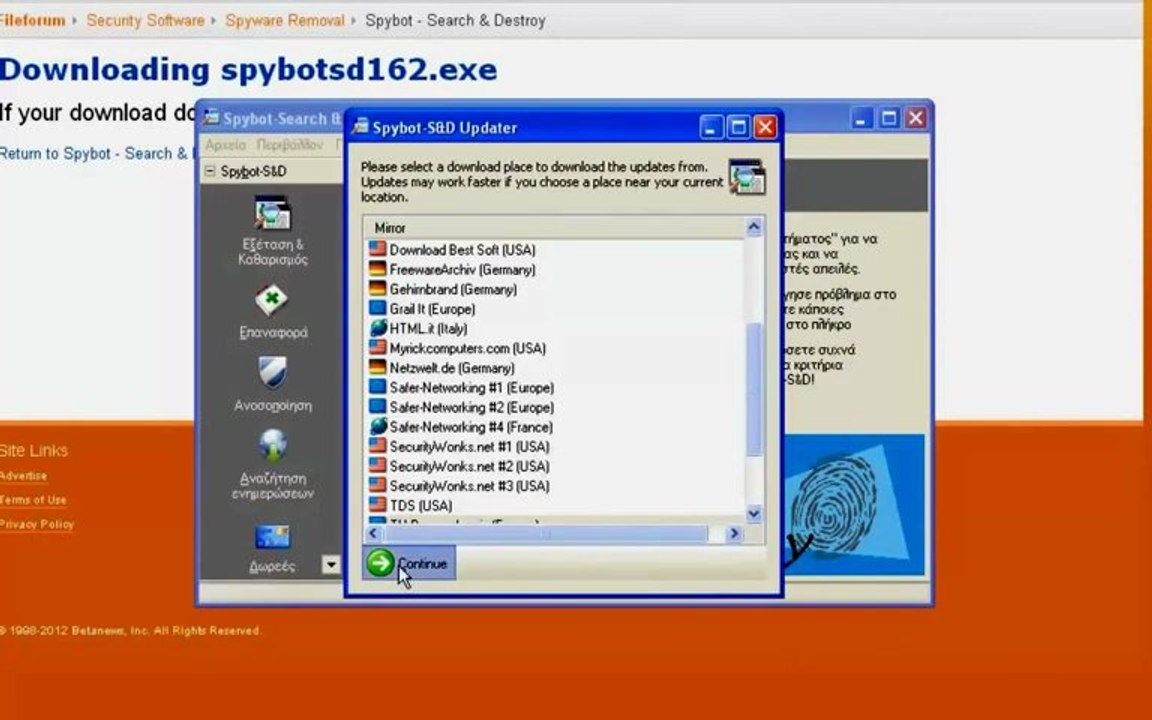
Task: Select Grail It (Europe) mirror
Action: pyautogui.click(x=432, y=309)
